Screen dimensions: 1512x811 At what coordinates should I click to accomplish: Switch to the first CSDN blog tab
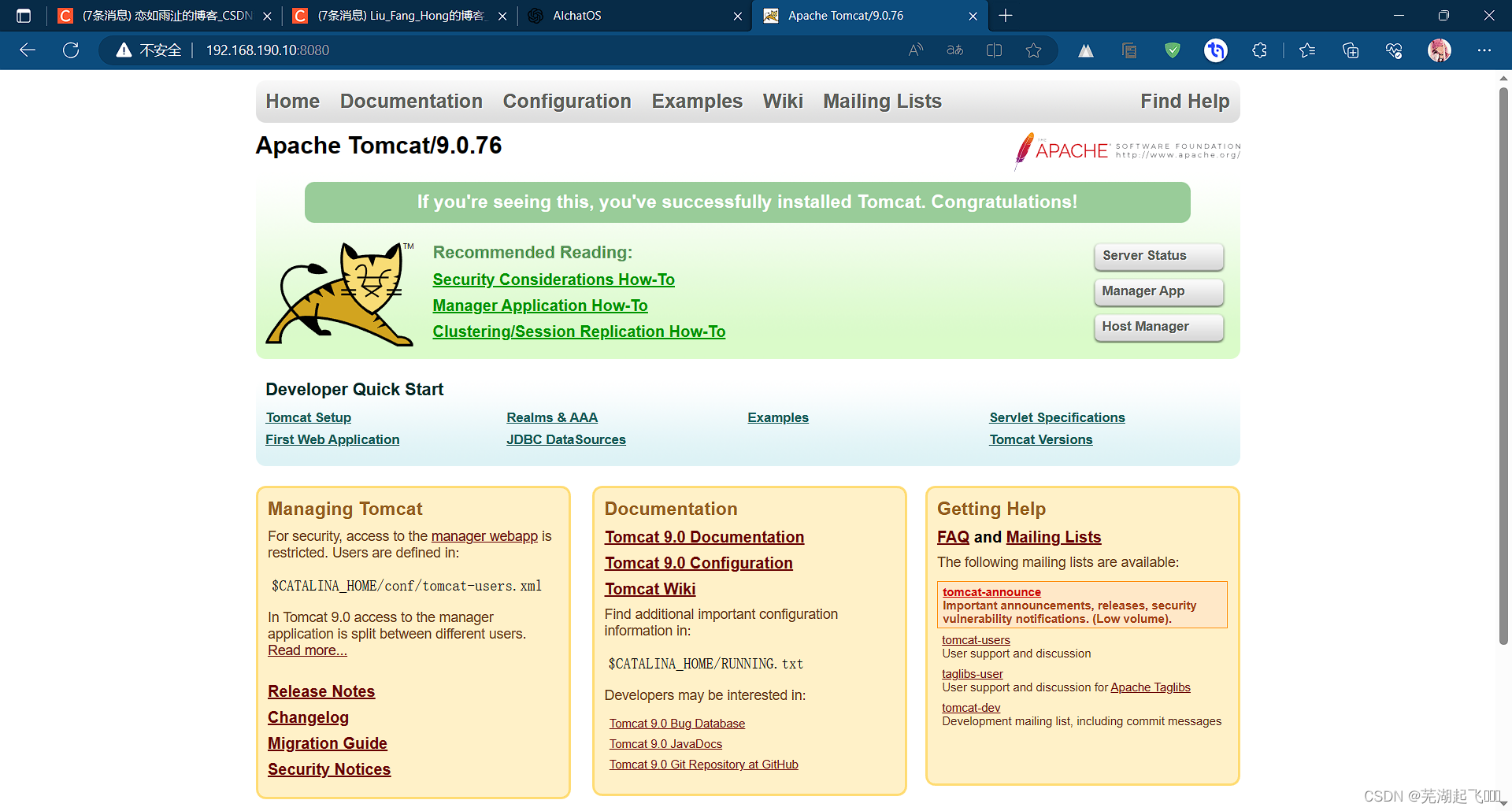(165, 16)
